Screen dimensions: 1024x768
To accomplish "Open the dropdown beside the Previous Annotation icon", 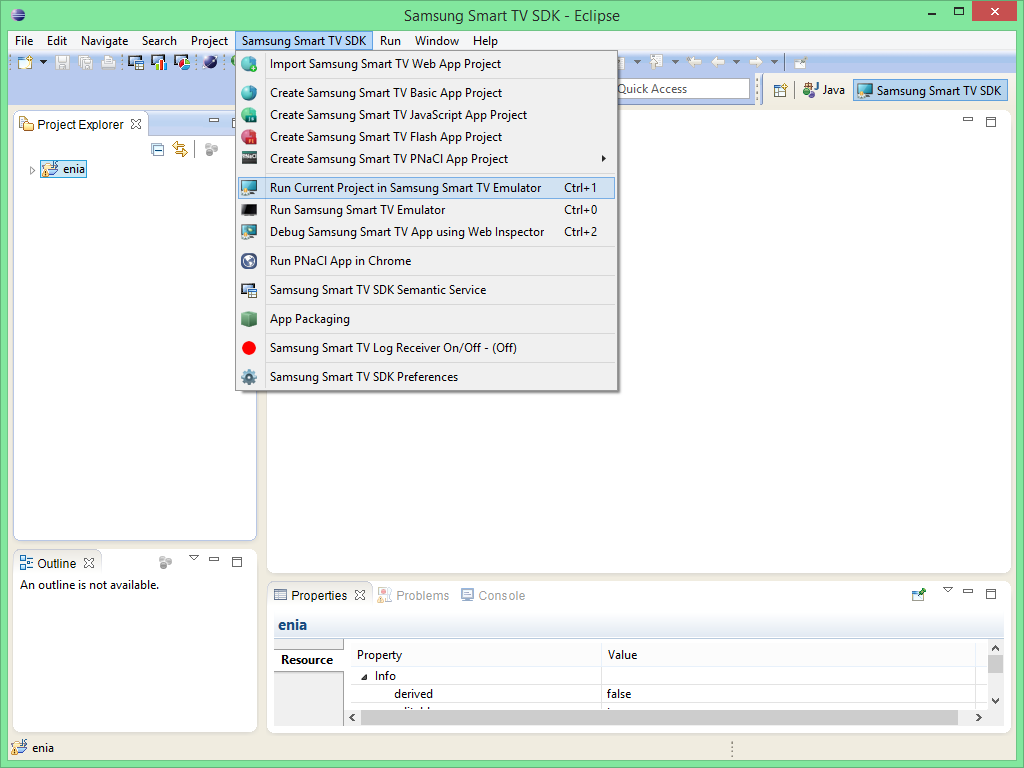I will click(675, 62).
